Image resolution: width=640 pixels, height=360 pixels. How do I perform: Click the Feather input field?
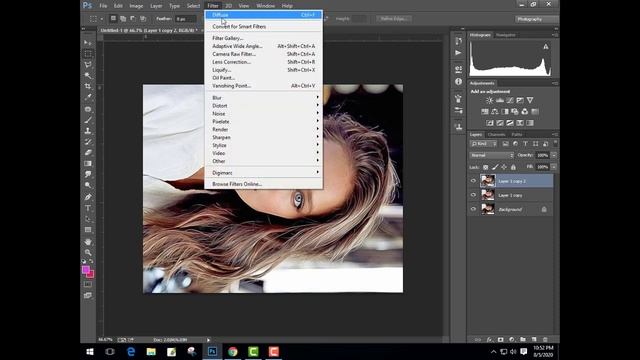186,19
